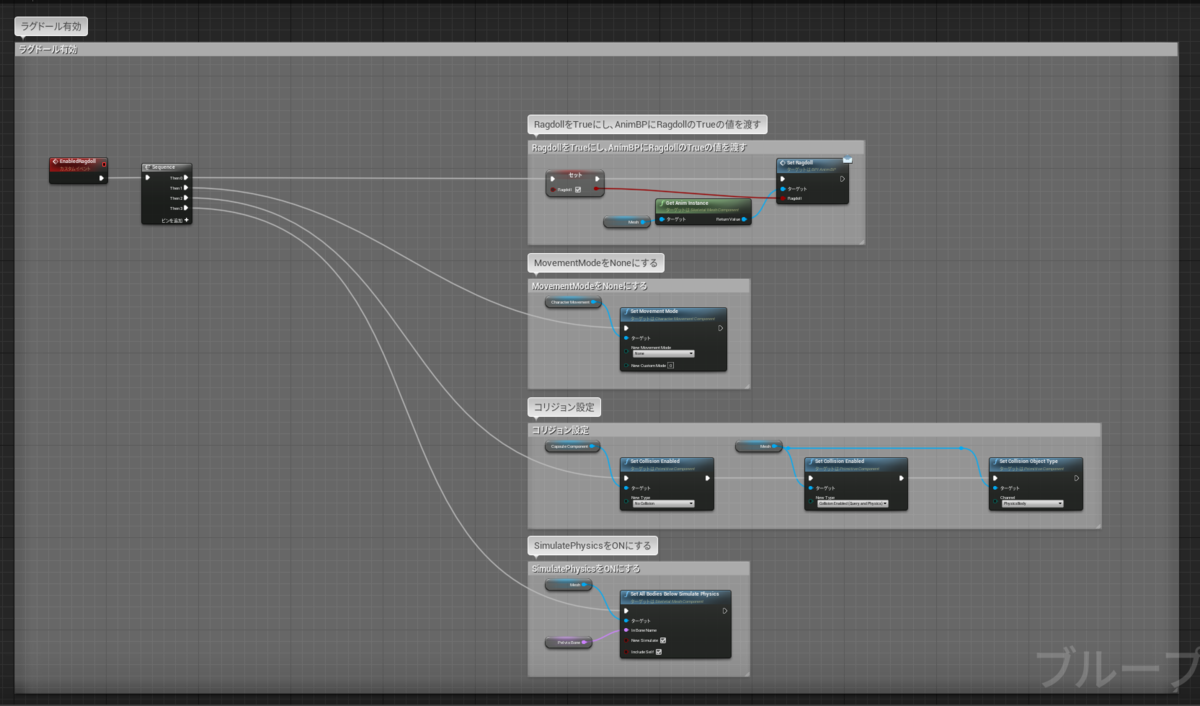The height and width of the screenshot is (706, 1200).
Task: Select the Capsule Component variable node
Action: click(x=573, y=447)
